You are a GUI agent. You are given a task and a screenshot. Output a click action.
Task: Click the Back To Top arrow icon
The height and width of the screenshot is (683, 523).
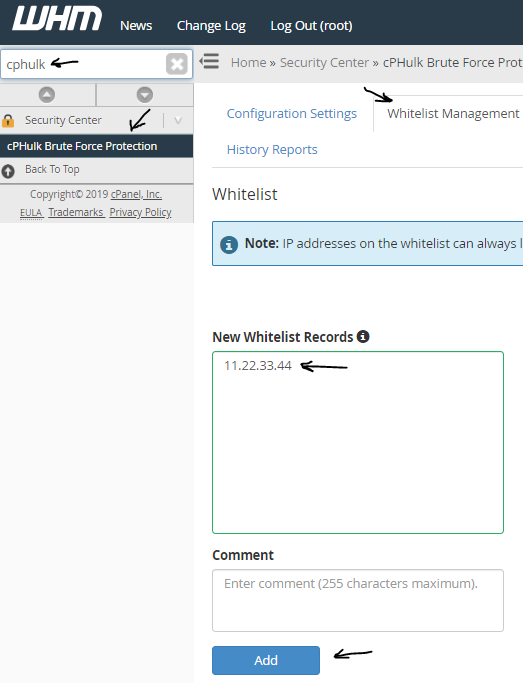pos(8,171)
